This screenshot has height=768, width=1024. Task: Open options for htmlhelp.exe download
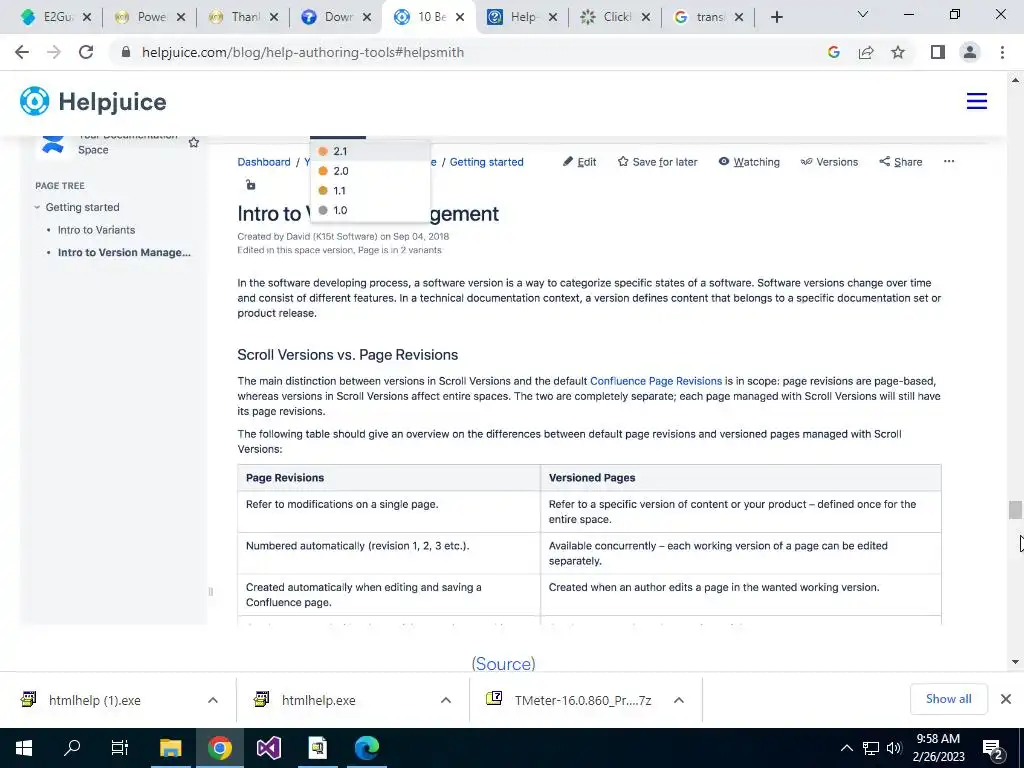[446, 700]
